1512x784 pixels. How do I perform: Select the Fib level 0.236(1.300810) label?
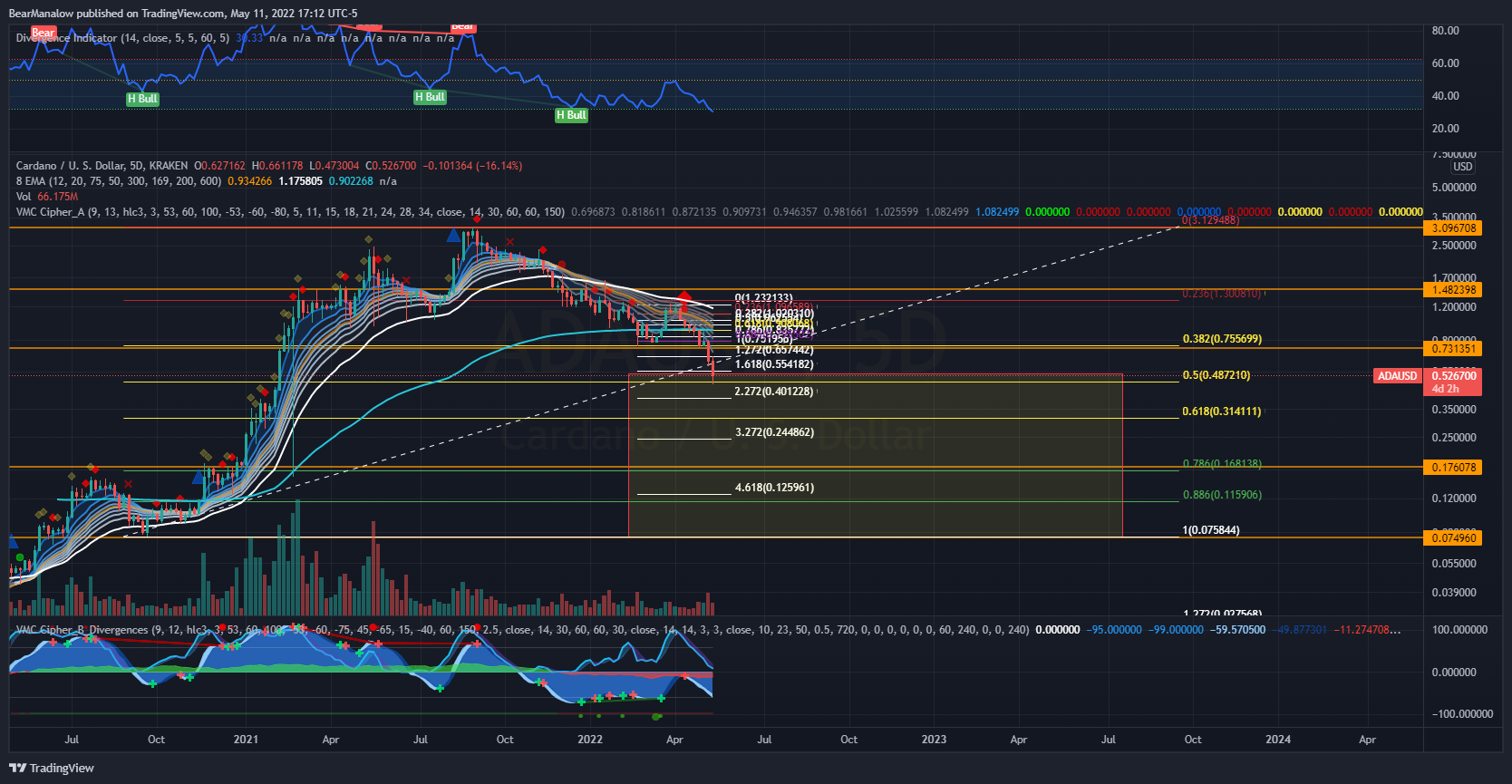pyautogui.click(x=1222, y=294)
